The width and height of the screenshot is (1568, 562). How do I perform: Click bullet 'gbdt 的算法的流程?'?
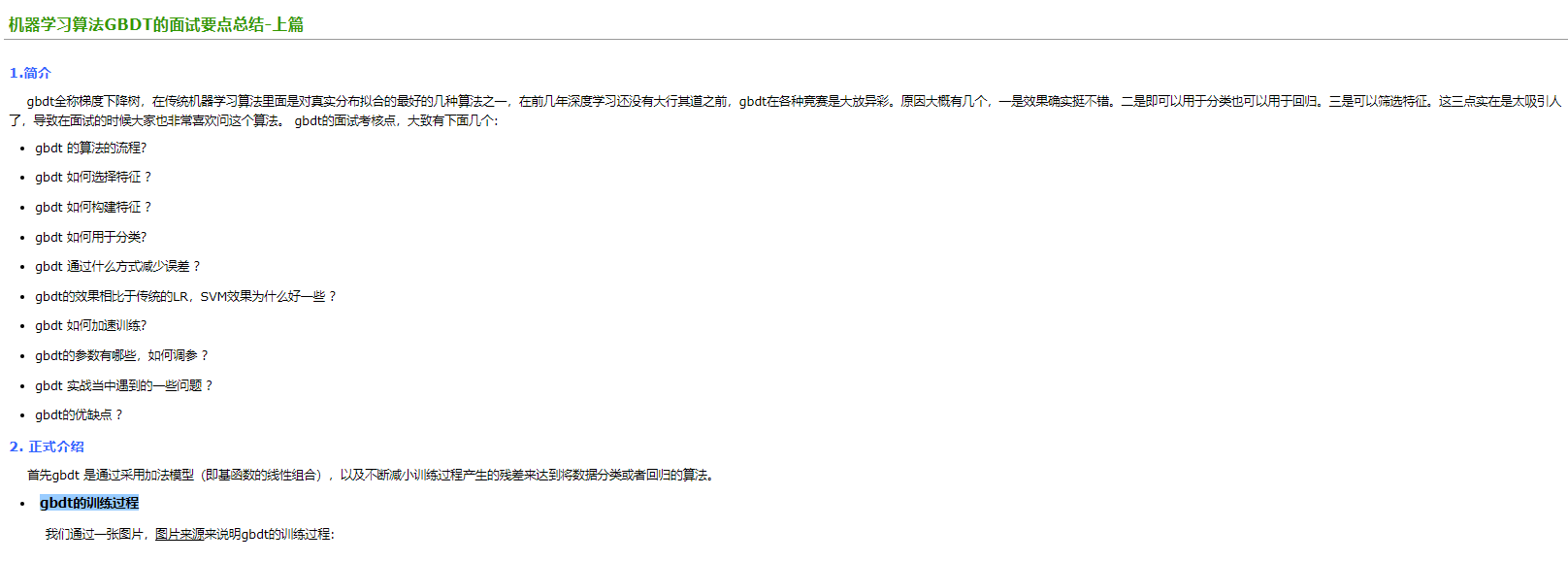(91, 148)
